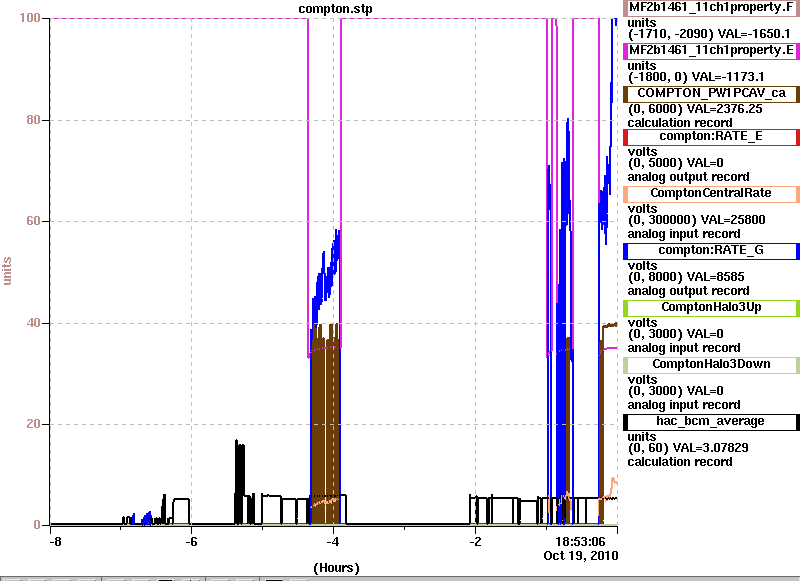This screenshot has width=800, height=581.
Task: Click the range text (-1710, -2090) VAL=-1650.1
Action: (x=709, y=34)
